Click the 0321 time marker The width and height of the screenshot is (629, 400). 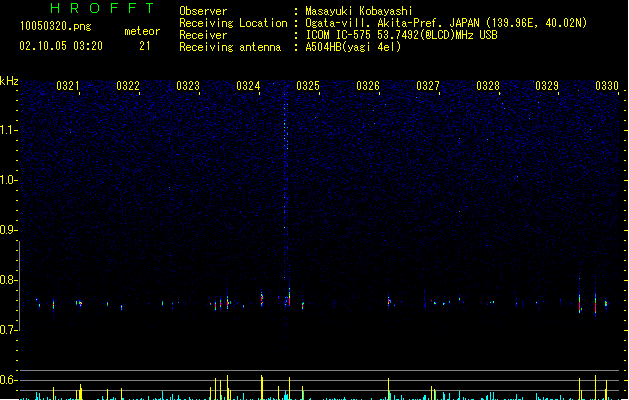tap(68, 86)
